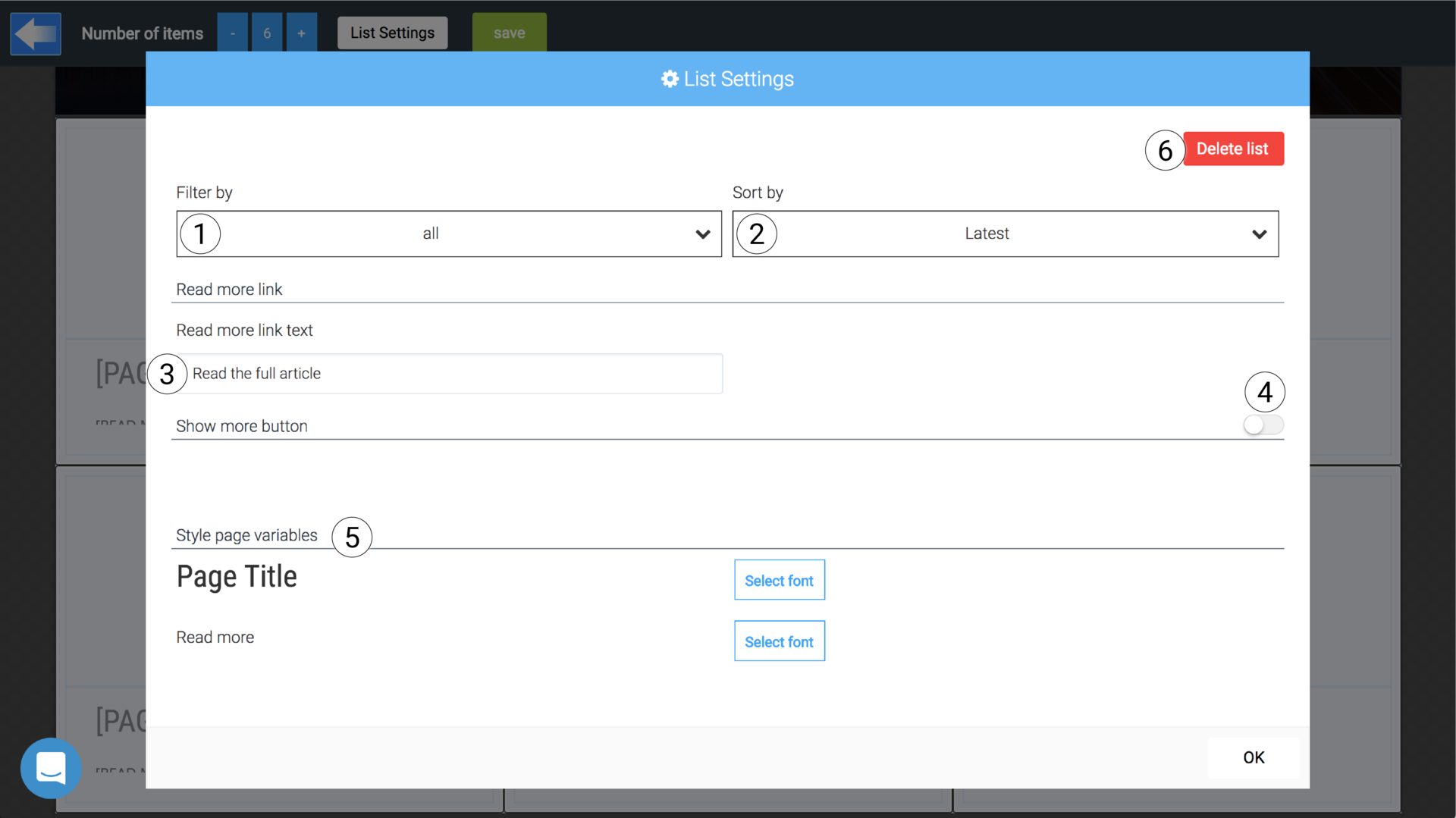Confirm settings with the OK button
This screenshot has height=818, width=1456.
1254,757
